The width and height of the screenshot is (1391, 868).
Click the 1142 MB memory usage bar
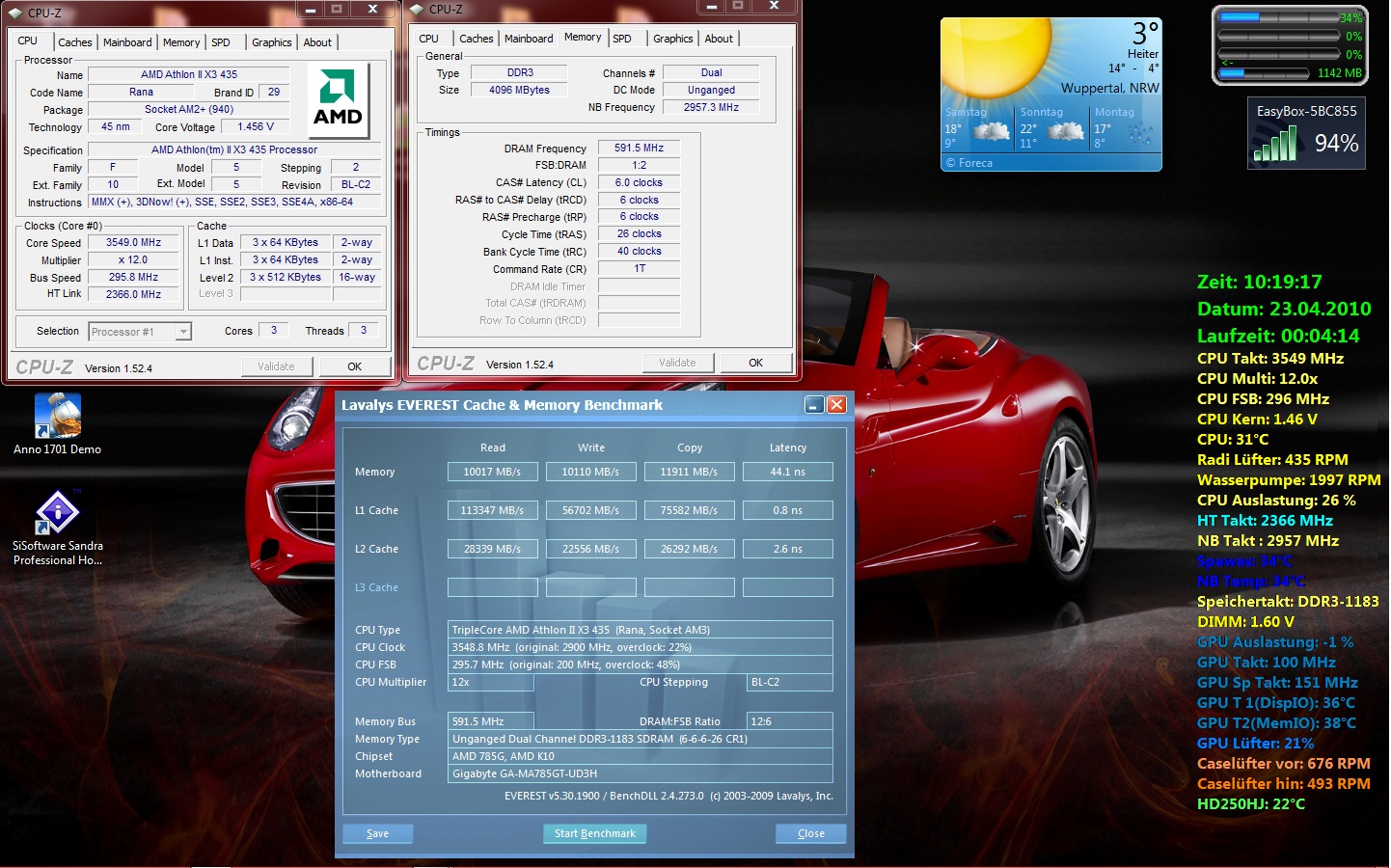(1266, 73)
